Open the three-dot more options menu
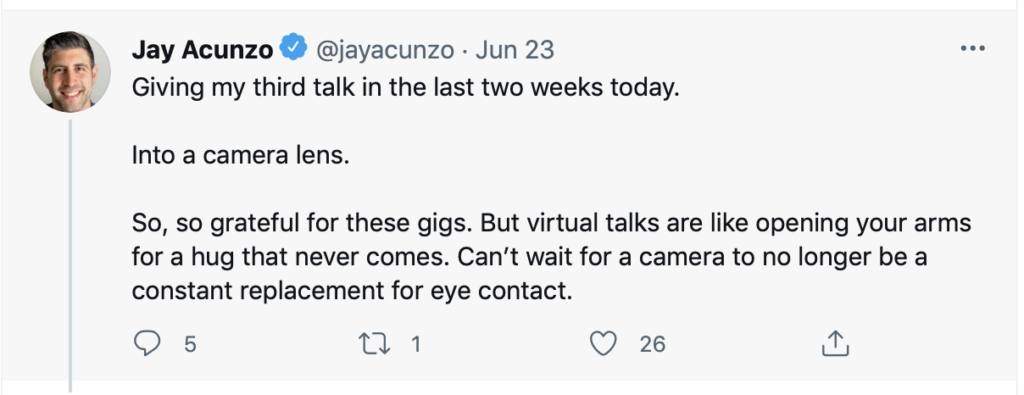Screen dimensions: 1024x395 click(x=972, y=49)
